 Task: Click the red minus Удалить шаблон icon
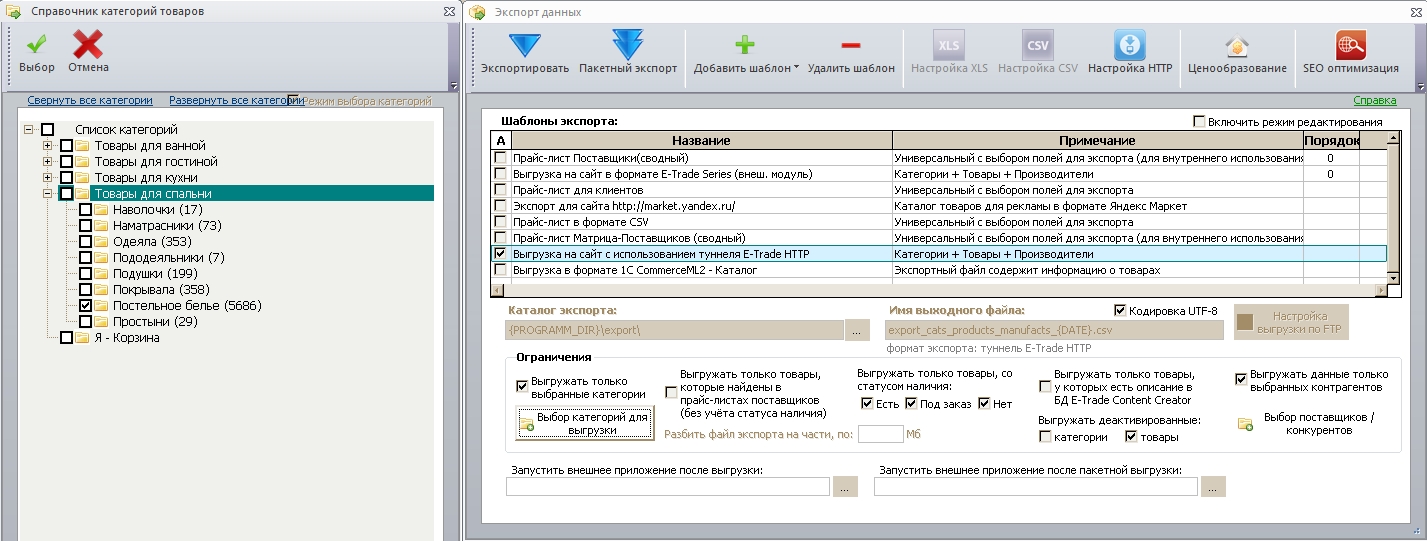[x=851, y=45]
